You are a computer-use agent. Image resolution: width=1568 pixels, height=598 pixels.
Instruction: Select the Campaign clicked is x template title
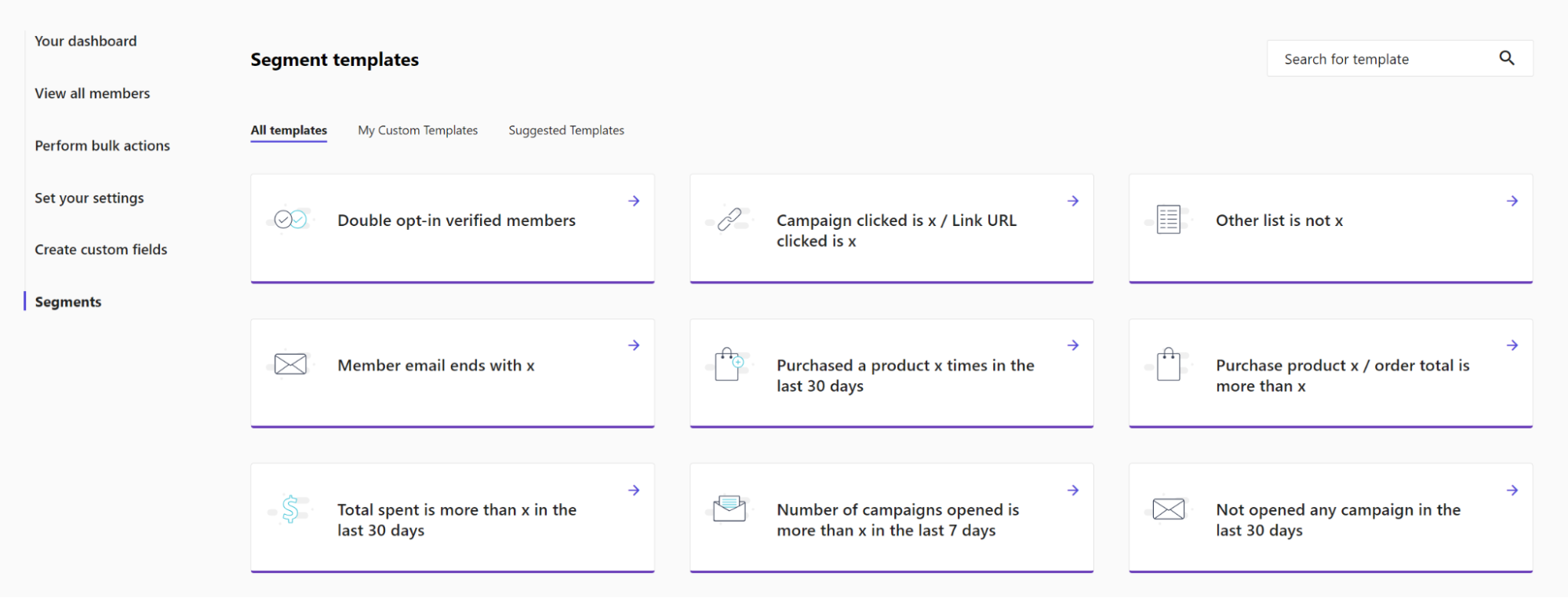click(x=897, y=231)
